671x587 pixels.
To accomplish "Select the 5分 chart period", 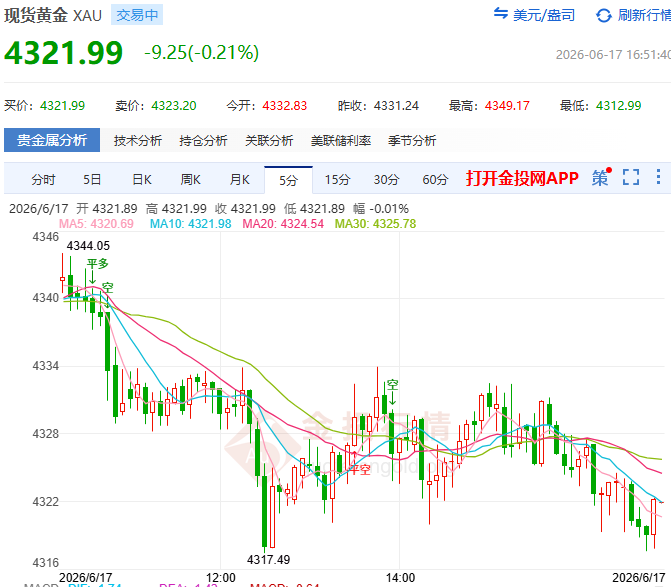I will [x=288, y=180].
